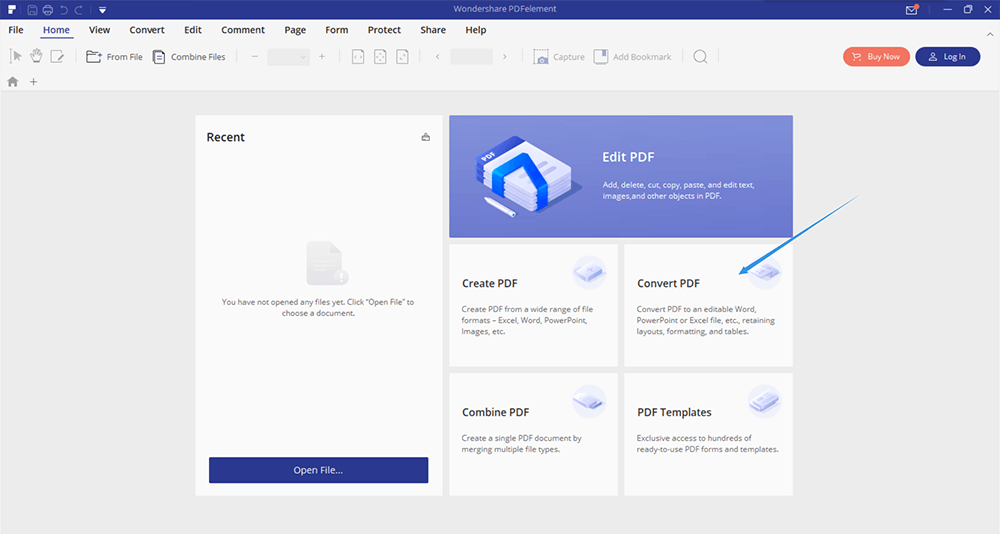1000x534 pixels.
Task: Select the Hand pan tool
Action: click(x=36, y=56)
